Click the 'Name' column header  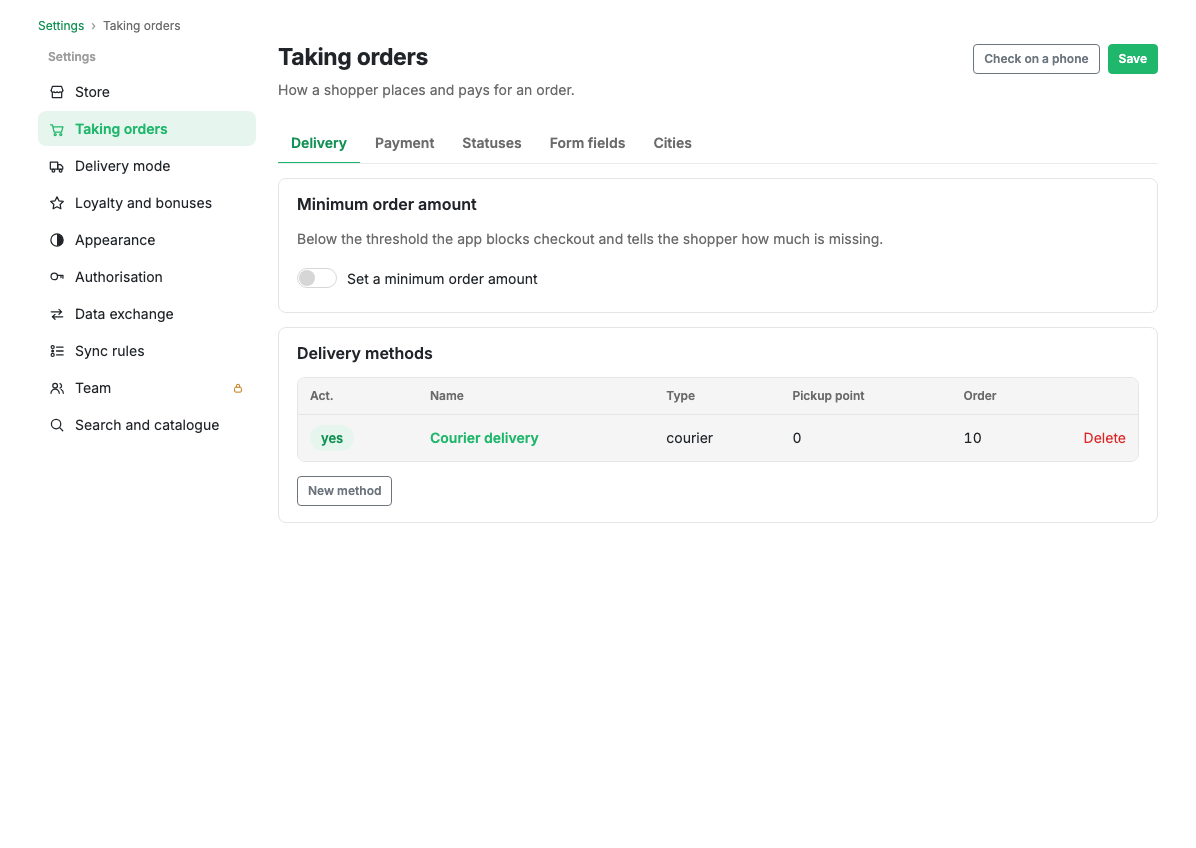tap(447, 396)
